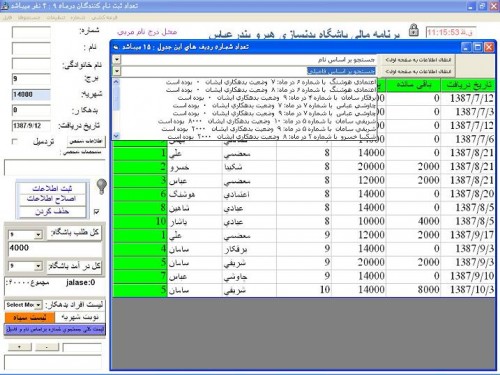Viewport: 500px width, 375px height.
Task: Select the برفکار سامان entry in the dropdown list
Action: click(248, 98)
